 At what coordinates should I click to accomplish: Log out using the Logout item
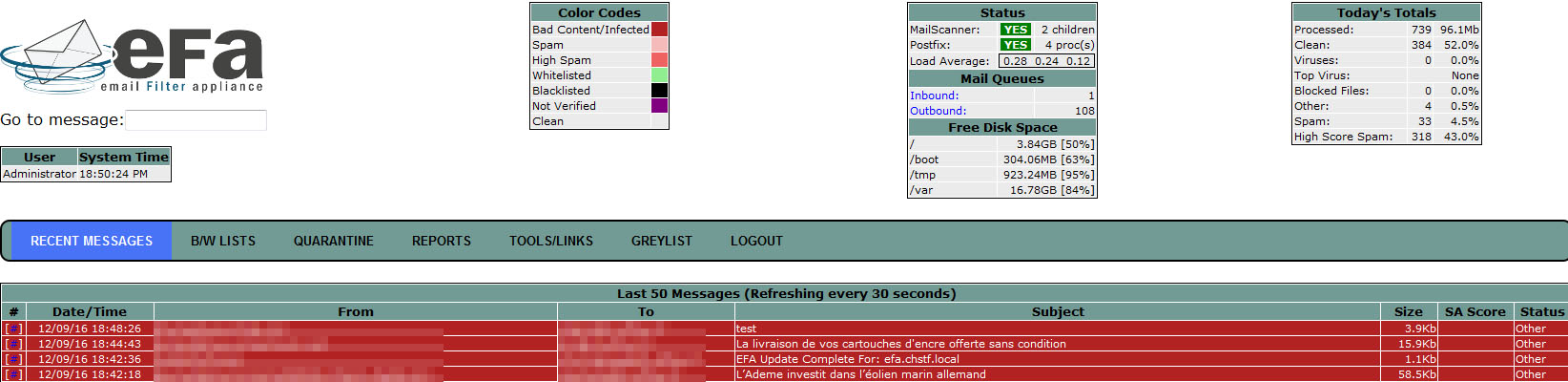click(756, 241)
